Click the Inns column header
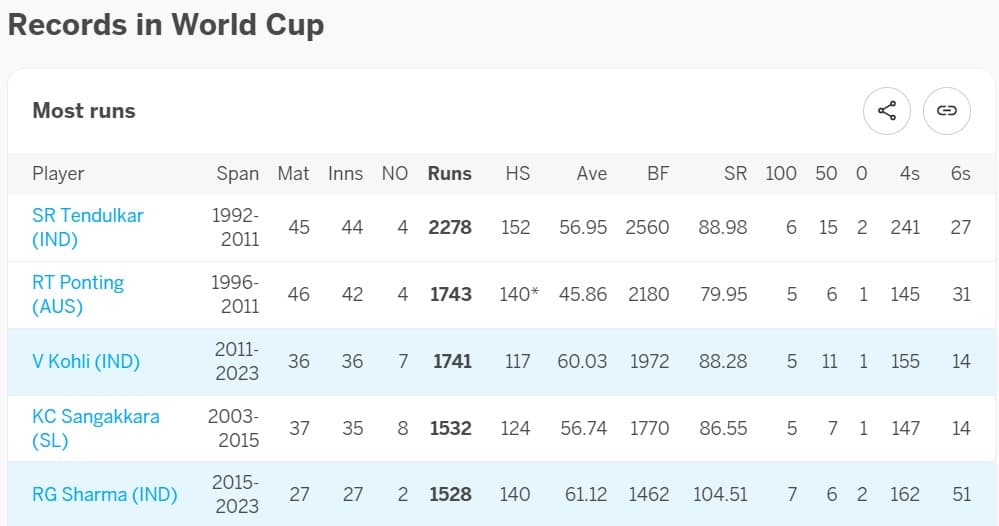Image resolution: width=999 pixels, height=526 pixels. pos(345,173)
